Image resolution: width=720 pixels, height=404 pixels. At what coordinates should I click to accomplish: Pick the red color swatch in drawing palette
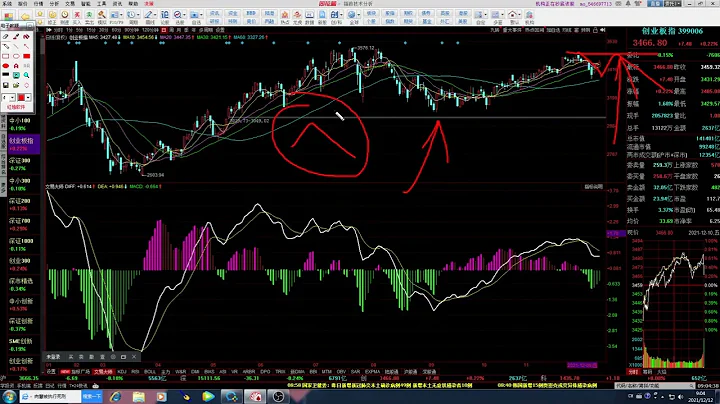[21, 97]
